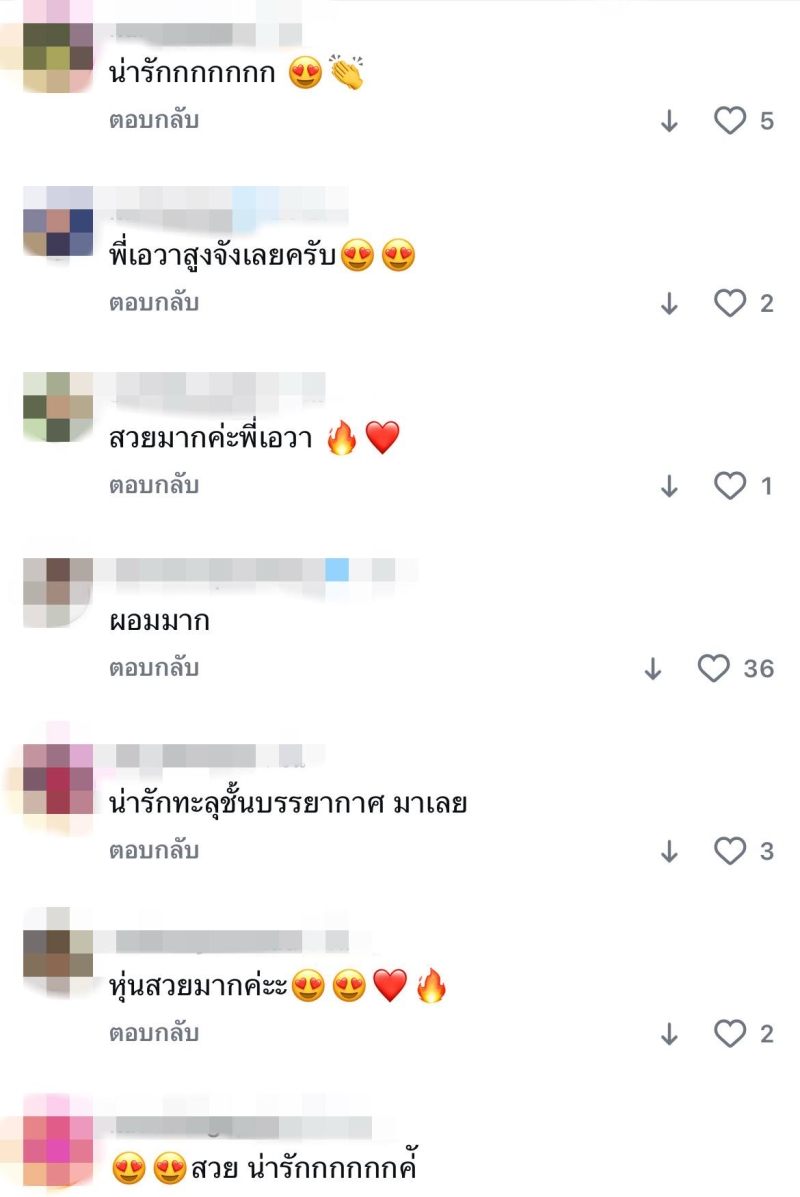The height and width of the screenshot is (1197, 800).
Task: Like the 'หุ่นสวยมากค่ะะ' comment
Action: [730, 1033]
